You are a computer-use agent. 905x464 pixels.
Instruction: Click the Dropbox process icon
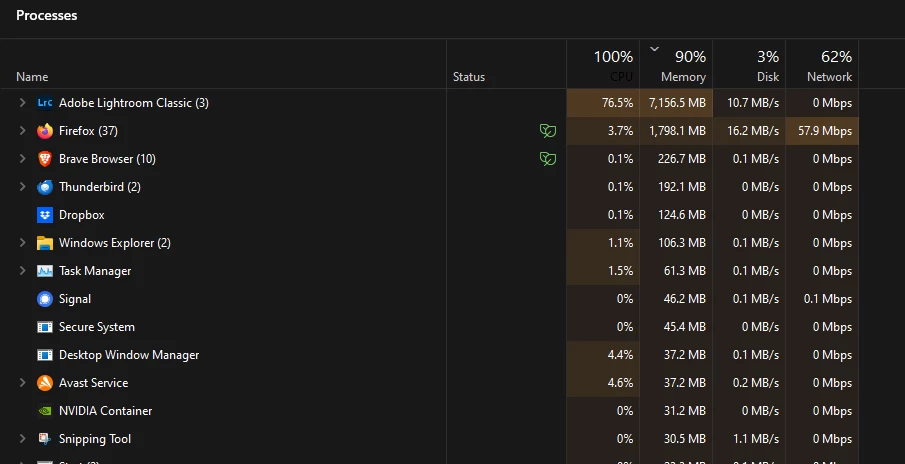coord(45,215)
